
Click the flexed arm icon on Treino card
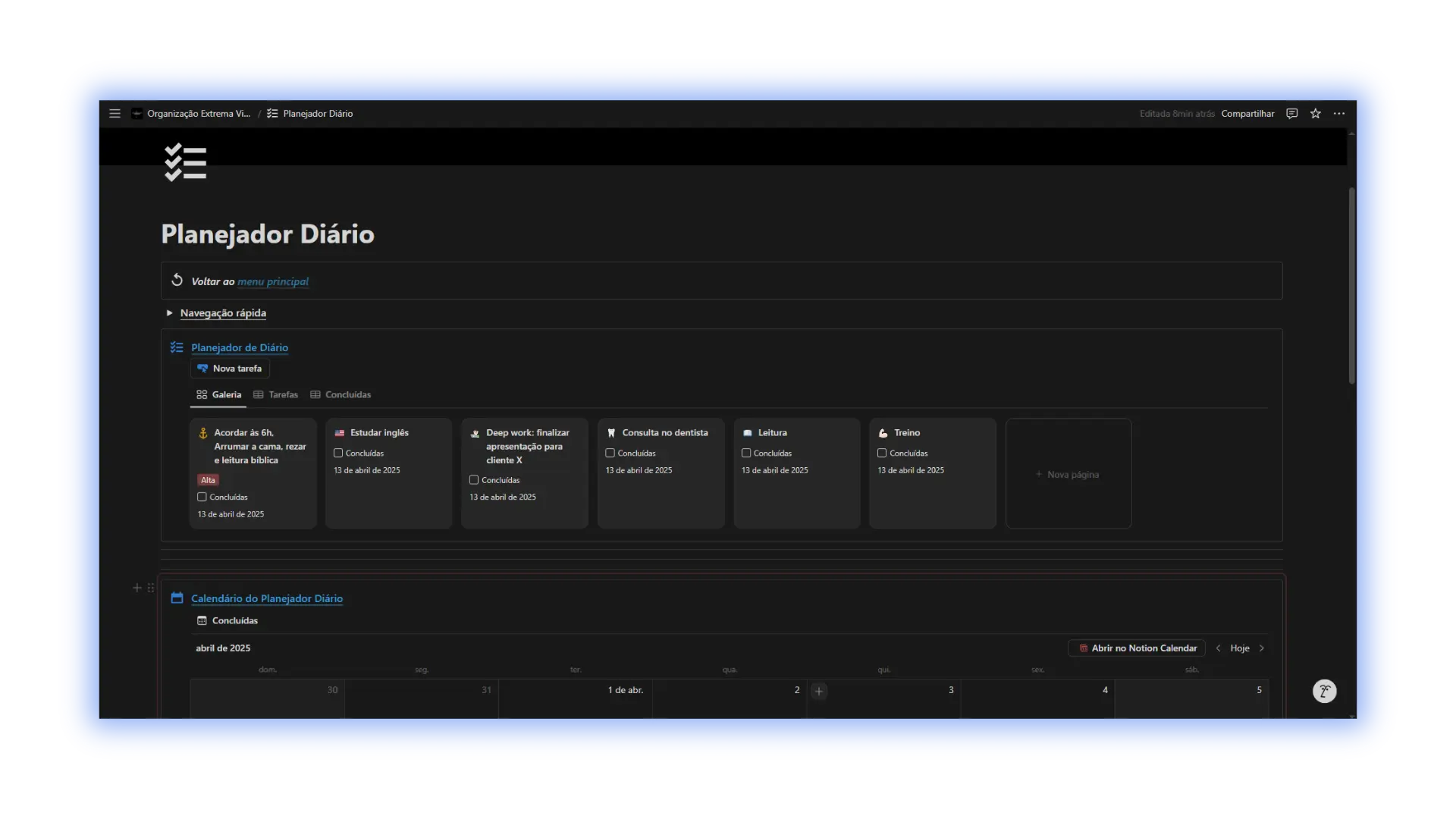pos(883,433)
